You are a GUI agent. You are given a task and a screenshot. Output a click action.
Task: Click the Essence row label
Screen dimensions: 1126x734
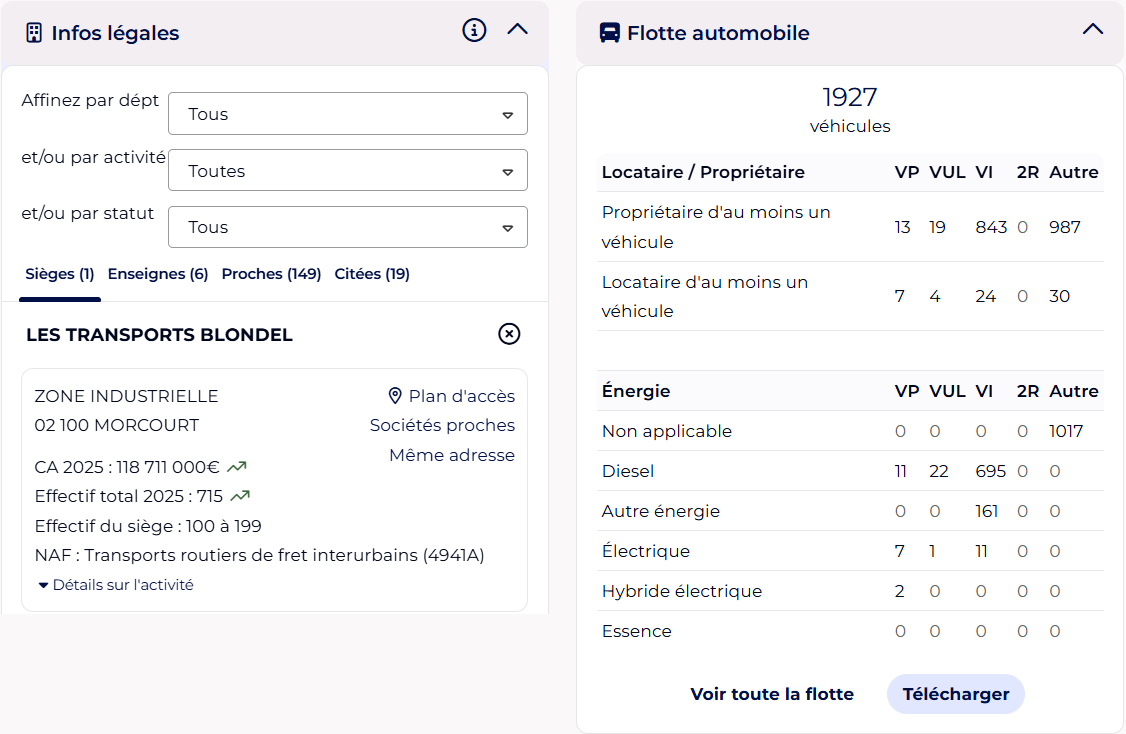point(636,631)
